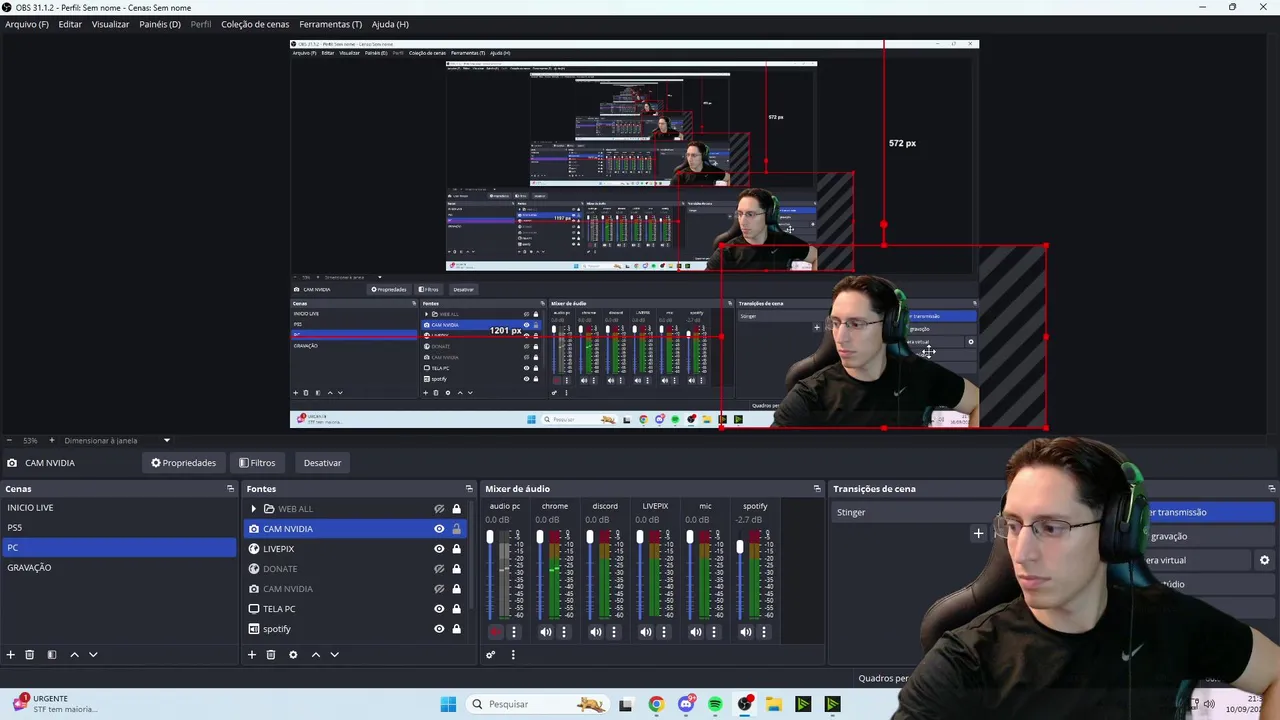The height and width of the screenshot is (720, 1280).
Task: Select the INICIO LIVE scene
Action: pos(119,508)
